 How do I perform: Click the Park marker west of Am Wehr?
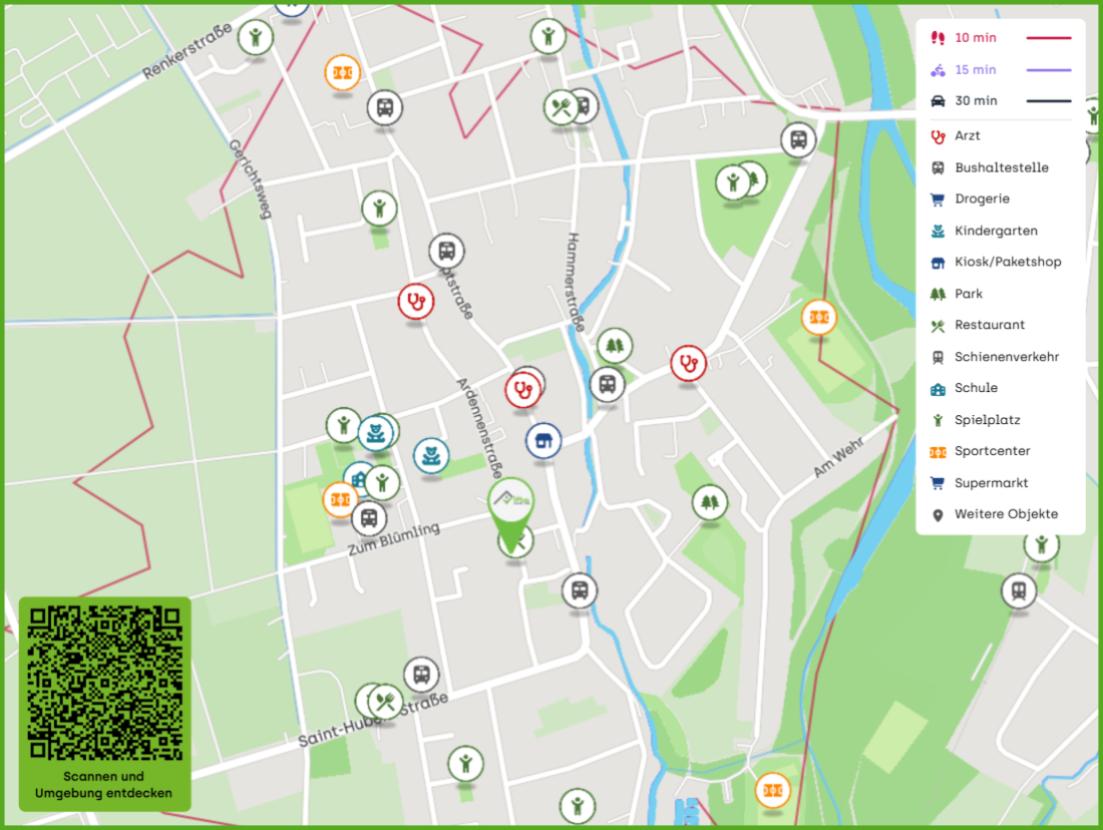coord(710,502)
